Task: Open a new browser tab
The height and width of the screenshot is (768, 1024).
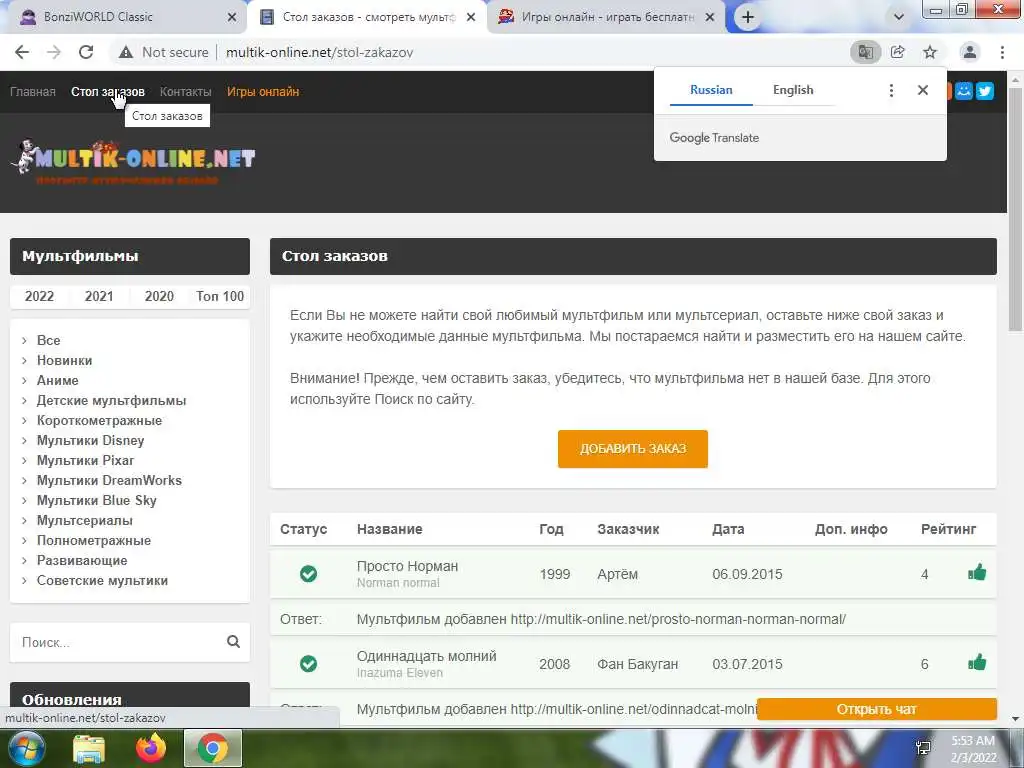Action: (x=748, y=18)
